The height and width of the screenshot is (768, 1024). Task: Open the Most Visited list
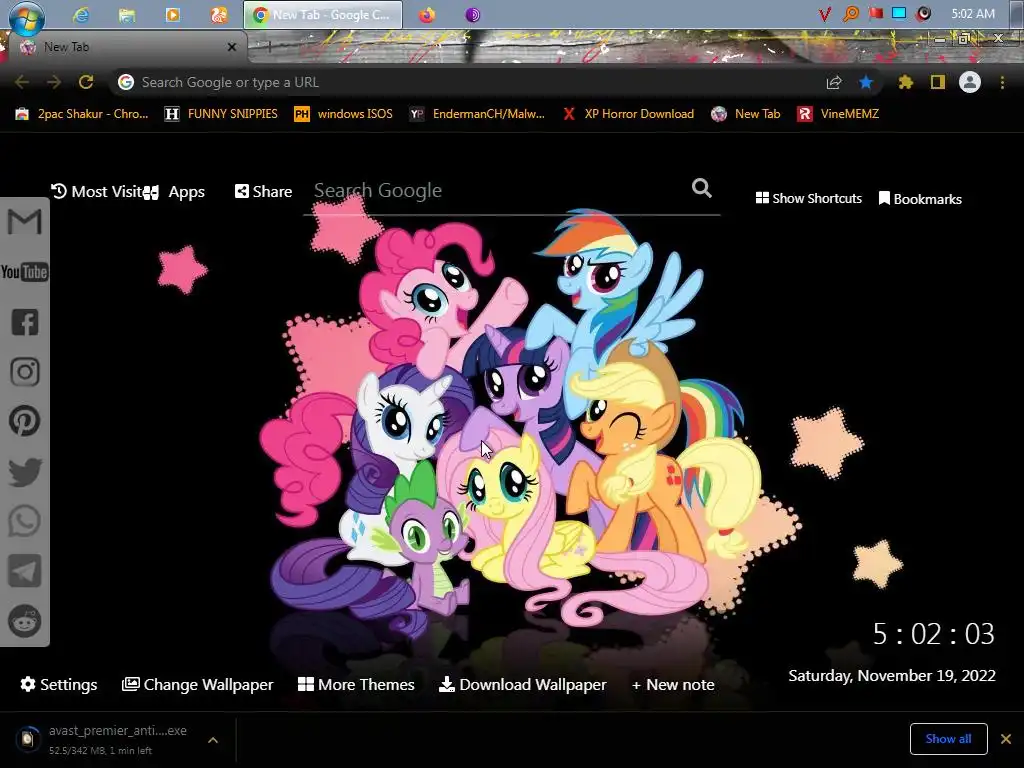tap(97, 191)
